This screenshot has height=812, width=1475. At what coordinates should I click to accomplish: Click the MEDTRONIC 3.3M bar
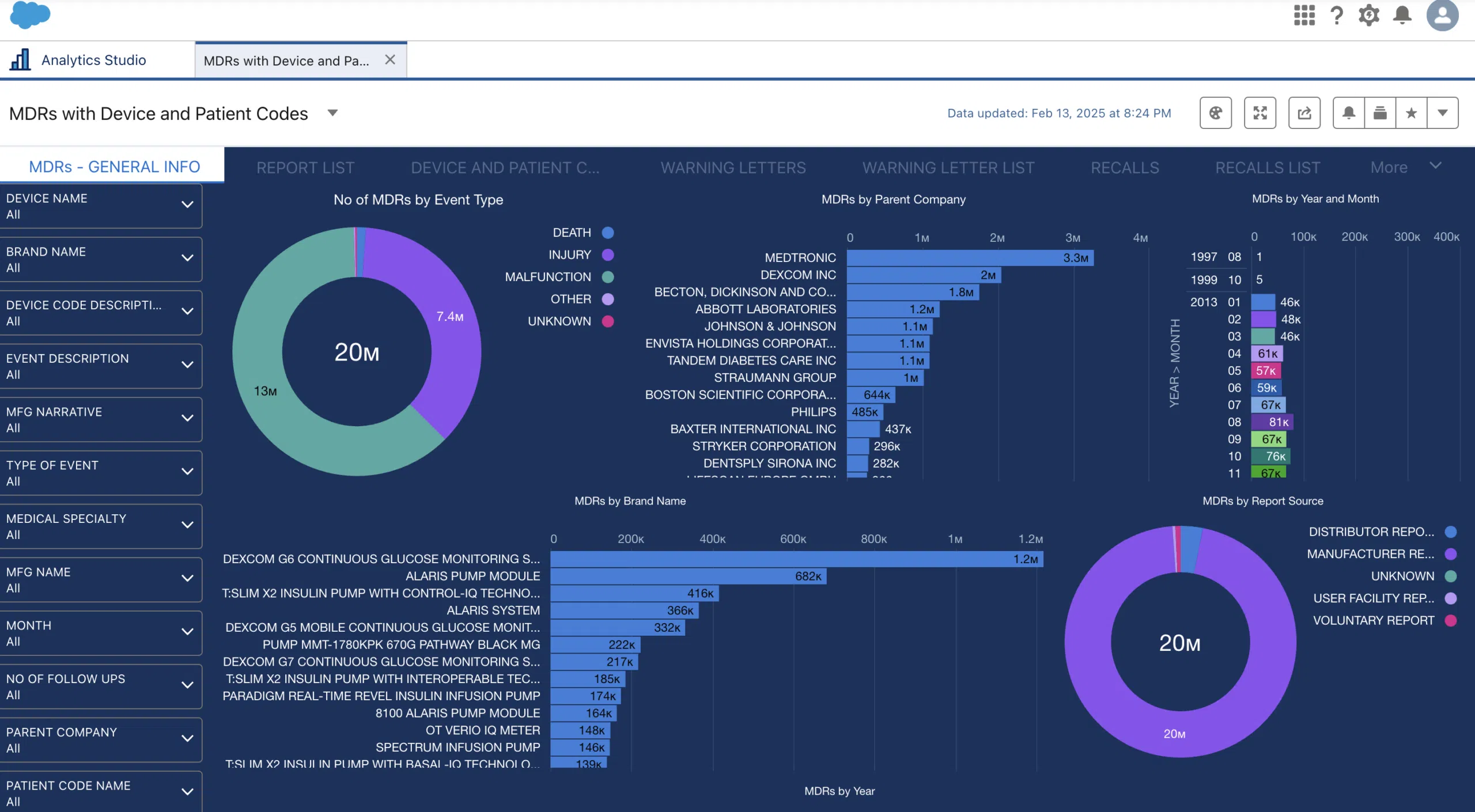[970, 258]
